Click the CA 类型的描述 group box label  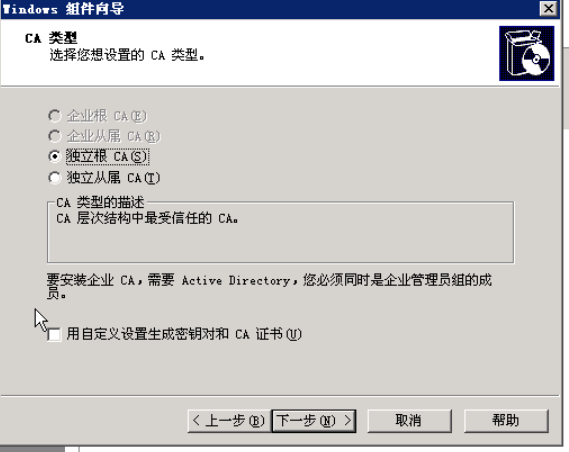click(x=100, y=202)
